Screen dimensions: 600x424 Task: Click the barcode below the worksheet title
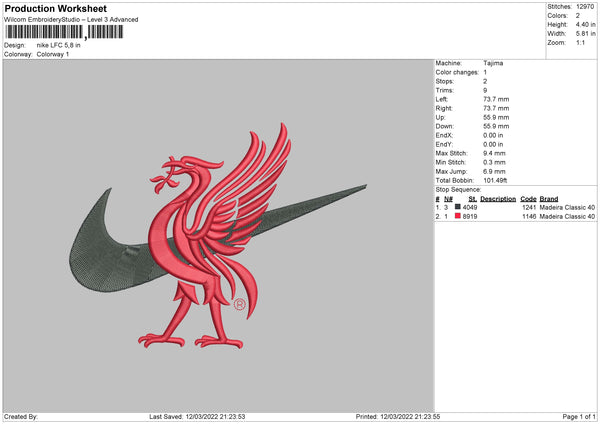64,32
